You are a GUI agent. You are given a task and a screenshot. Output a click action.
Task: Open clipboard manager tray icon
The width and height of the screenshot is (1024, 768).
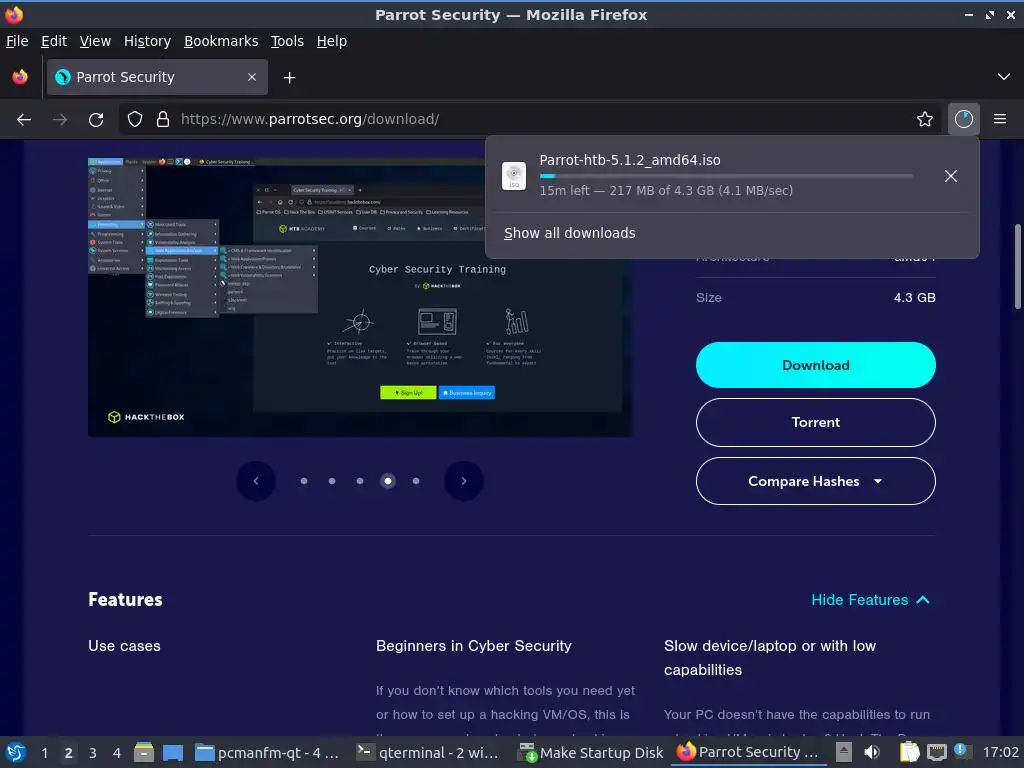coord(909,752)
